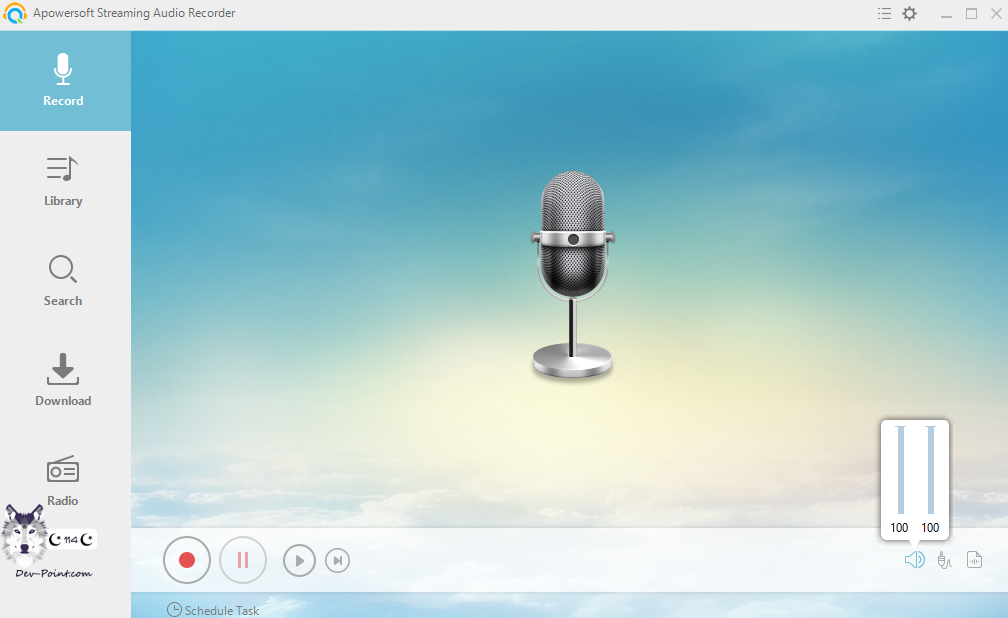Open the audio format file icon

point(974,560)
